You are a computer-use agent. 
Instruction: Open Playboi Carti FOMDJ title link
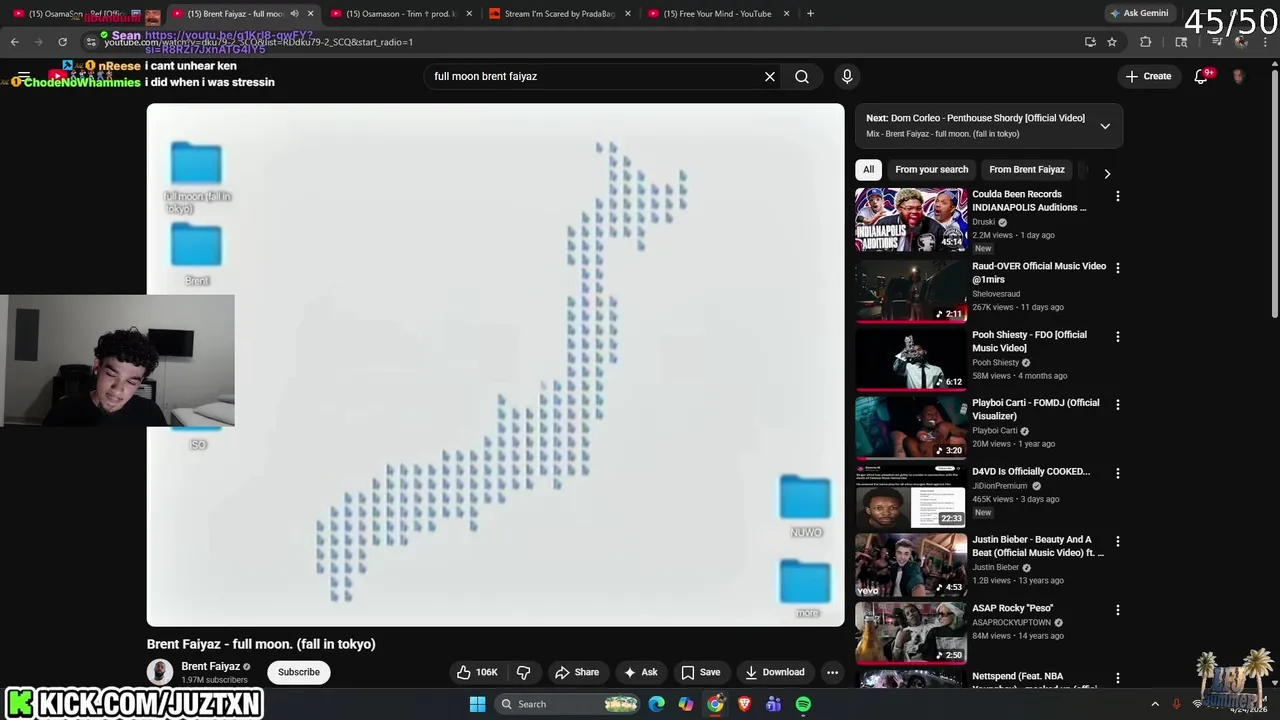[1036, 409]
